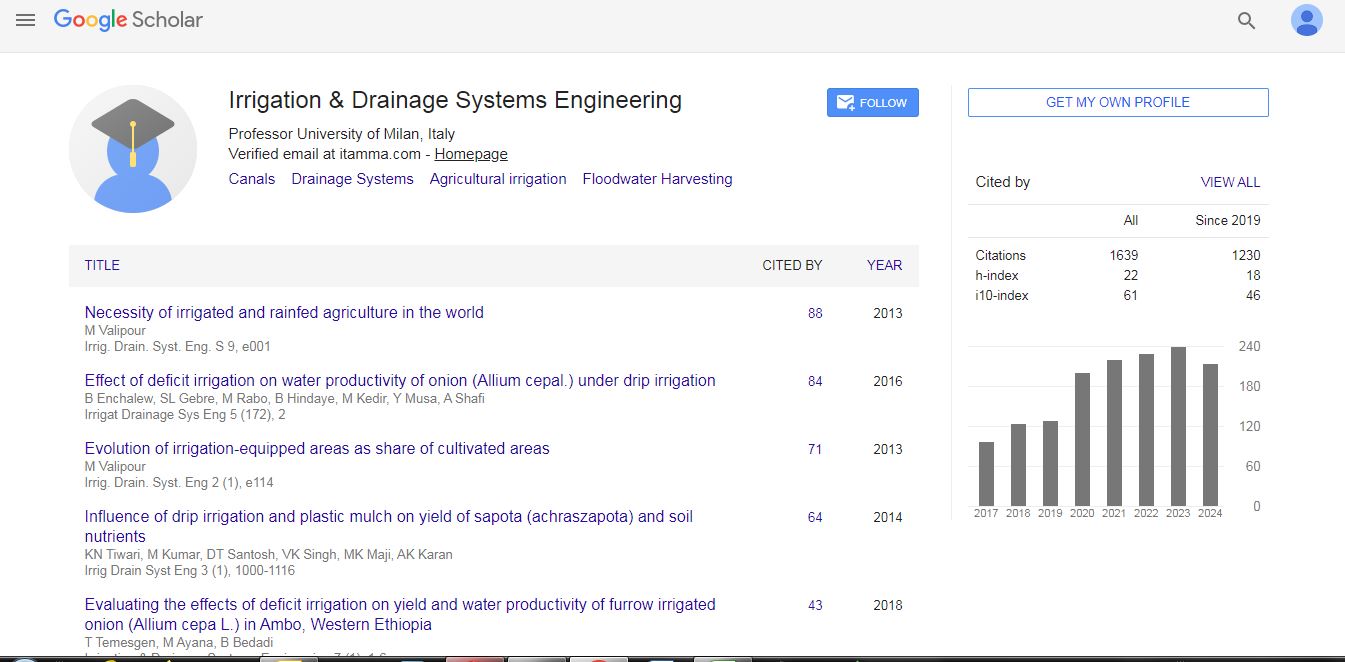Open the Homepage link

click(x=470, y=154)
